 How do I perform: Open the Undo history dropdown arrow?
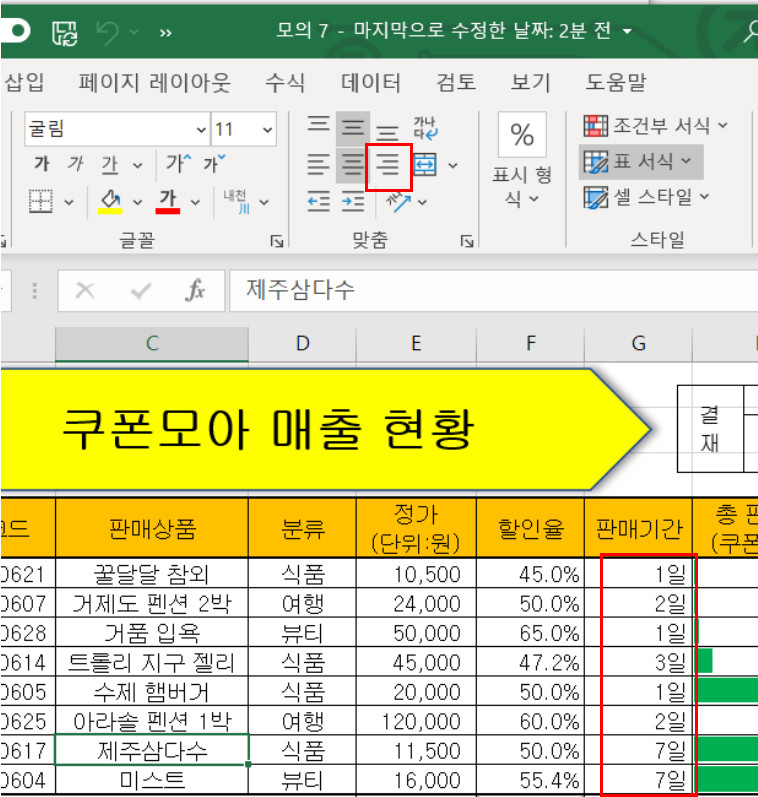coord(134,32)
